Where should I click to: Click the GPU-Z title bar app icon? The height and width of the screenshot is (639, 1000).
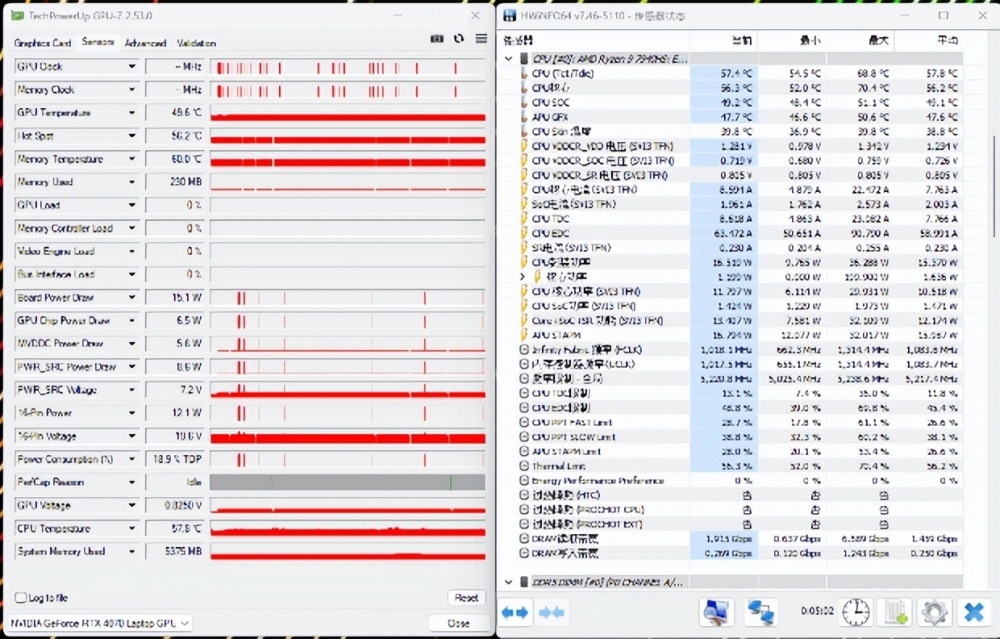click(17, 15)
